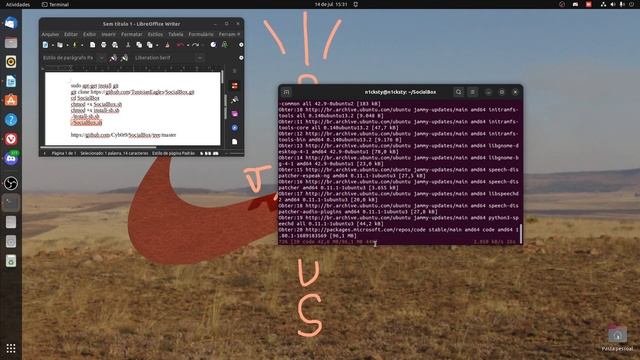Open the dropdown arrow next to New document
This screenshot has width=640, height=360.
(53, 45)
